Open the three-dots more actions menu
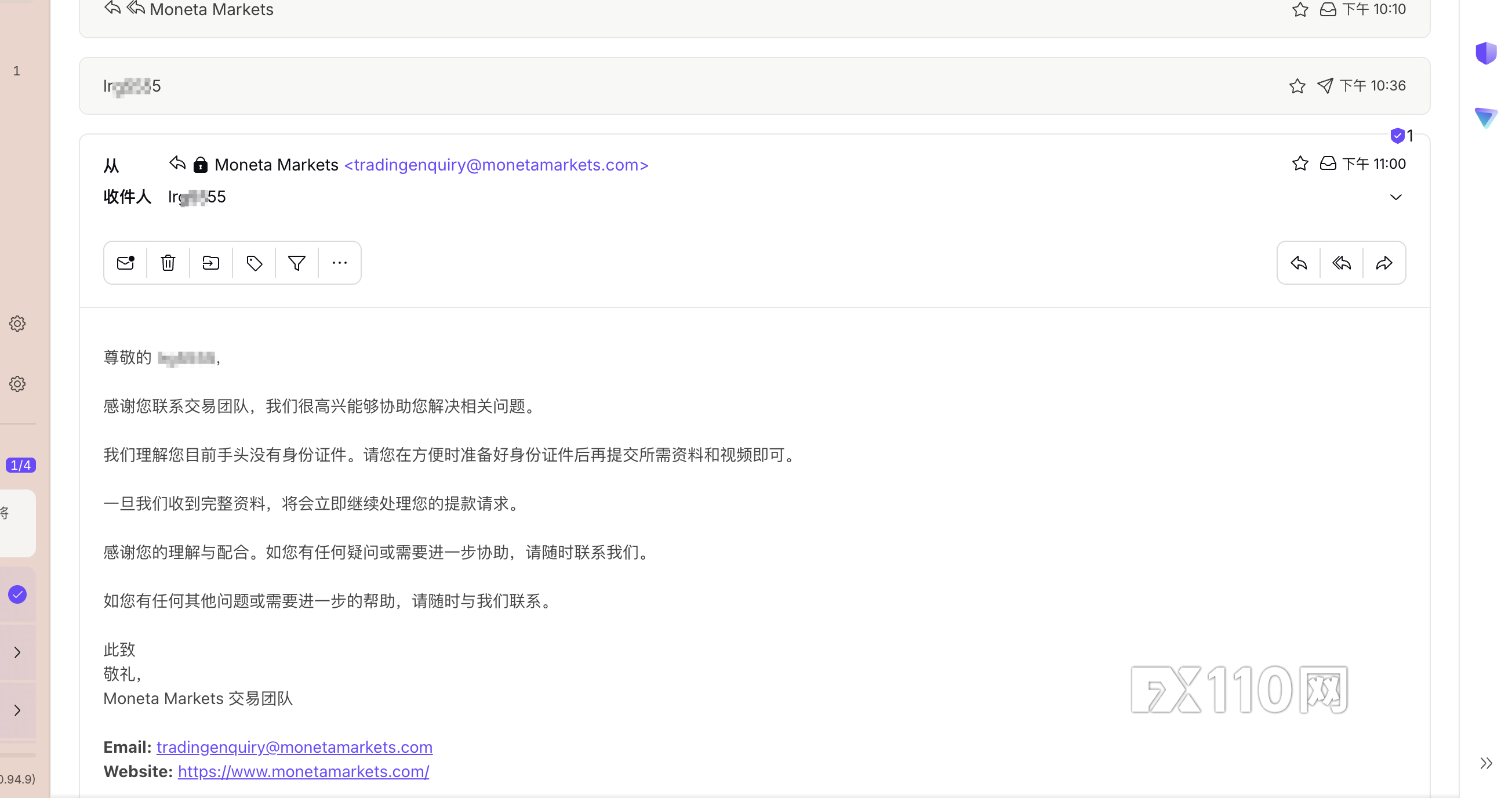Viewport: 1512px width, 798px height. [x=339, y=263]
